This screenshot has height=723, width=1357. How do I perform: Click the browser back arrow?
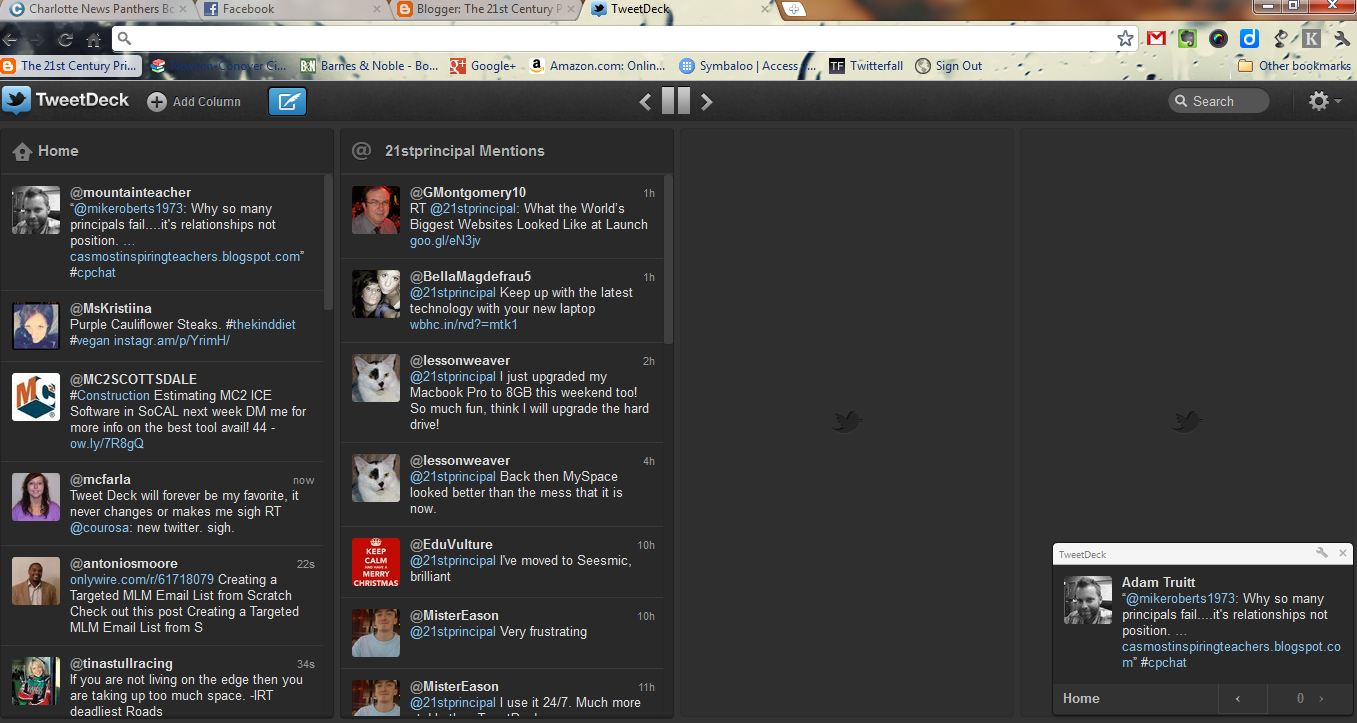tap(10, 40)
